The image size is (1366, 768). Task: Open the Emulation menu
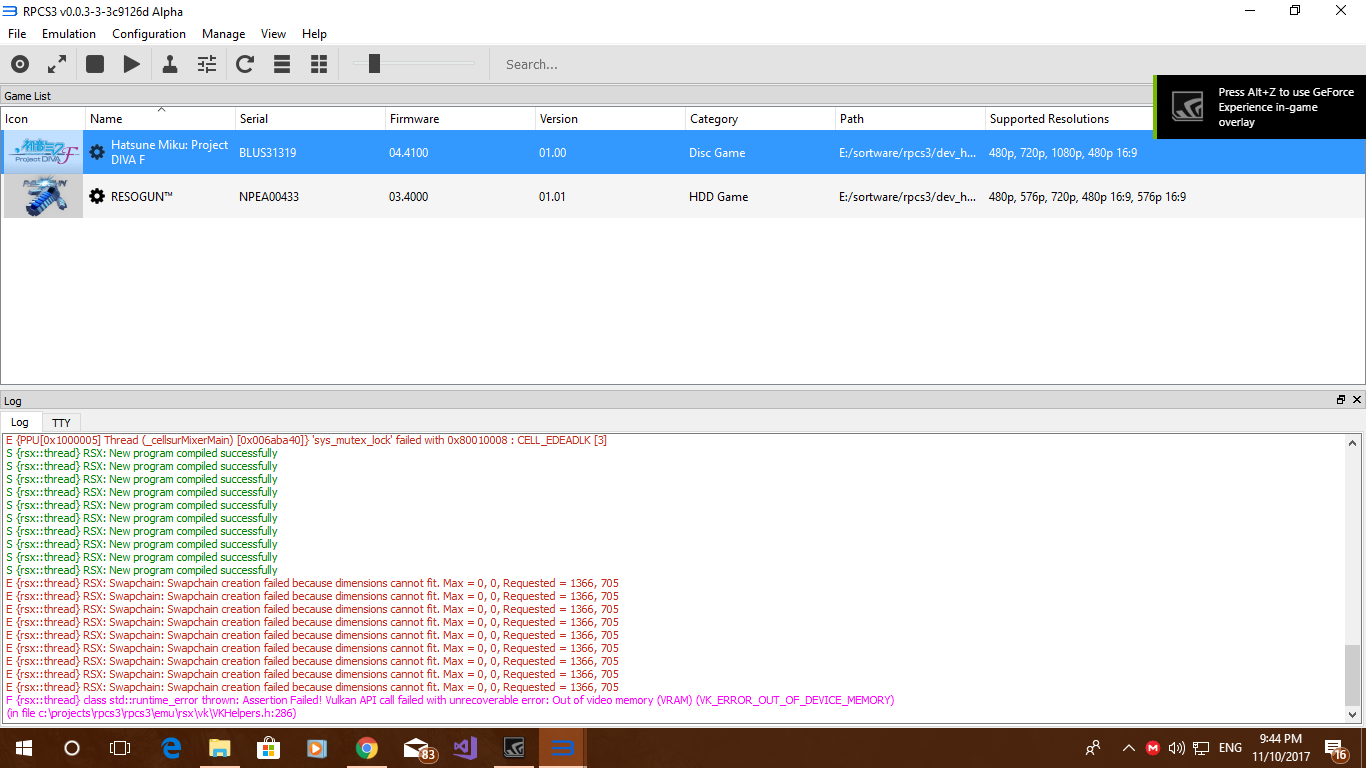[69, 34]
